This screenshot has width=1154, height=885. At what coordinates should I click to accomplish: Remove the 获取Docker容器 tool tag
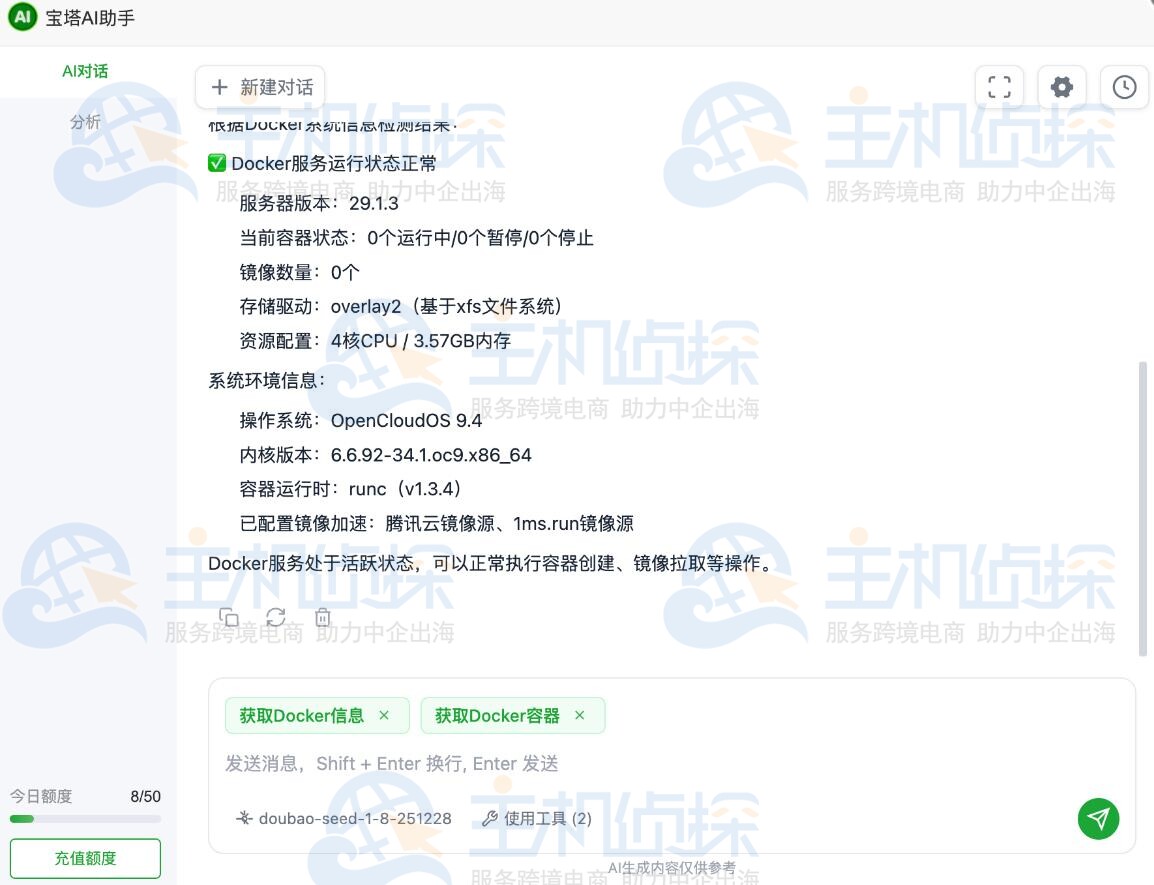click(x=579, y=716)
